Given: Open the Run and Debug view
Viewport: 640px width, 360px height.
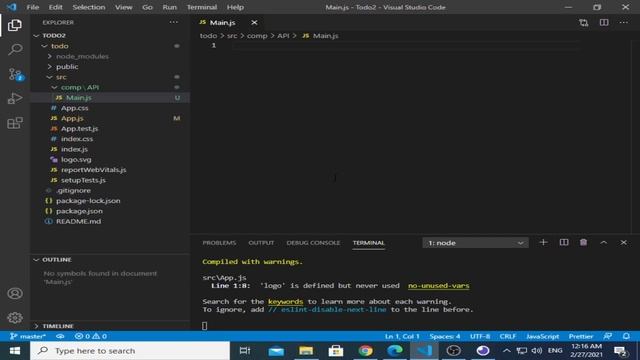Looking at the screenshot, I should point(15,98).
